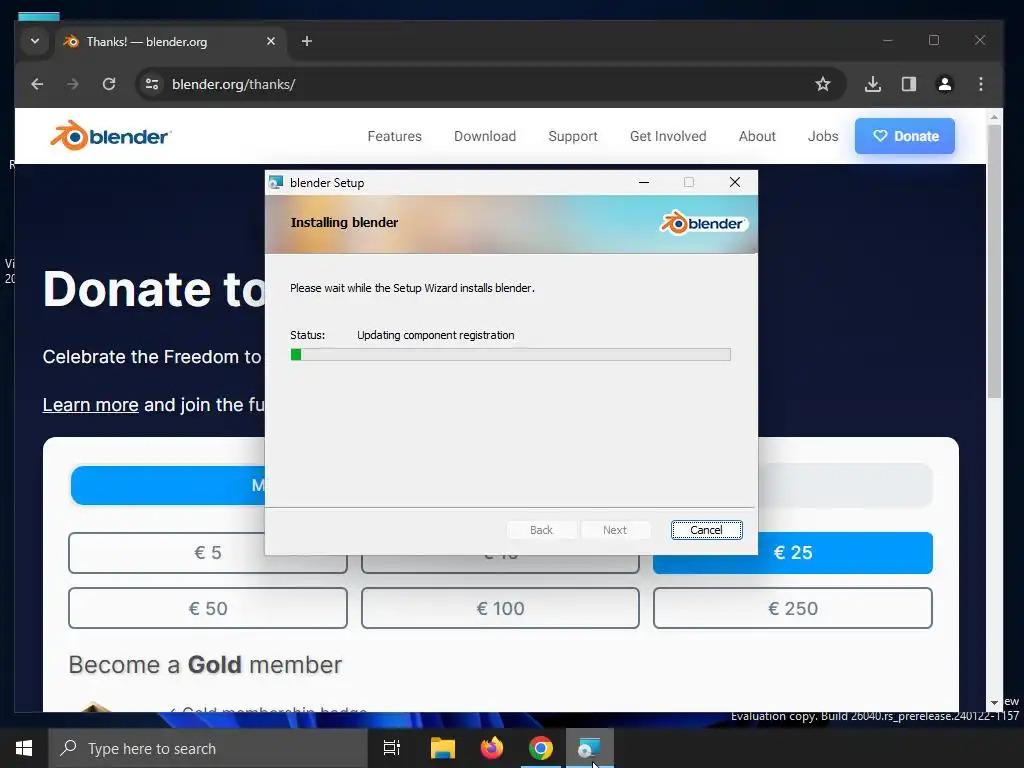Click Chrome's forward navigation arrow
The height and width of the screenshot is (768, 1024).
pyautogui.click(x=72, y=84)
